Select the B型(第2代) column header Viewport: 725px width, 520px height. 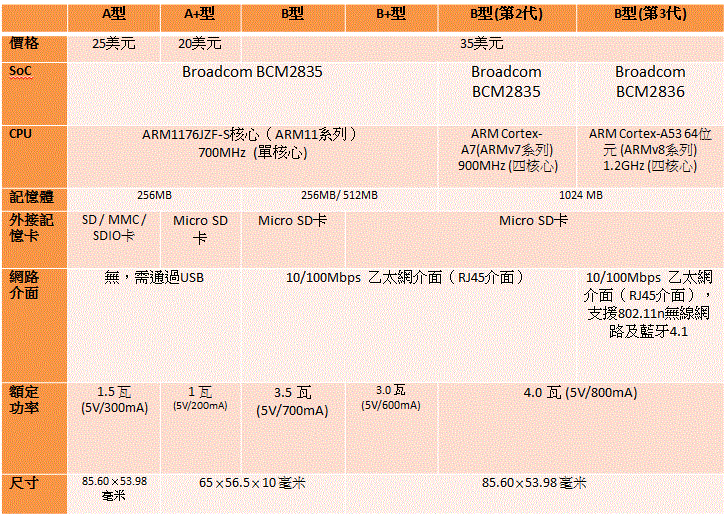pyautogui.click(x=507, y=18)
